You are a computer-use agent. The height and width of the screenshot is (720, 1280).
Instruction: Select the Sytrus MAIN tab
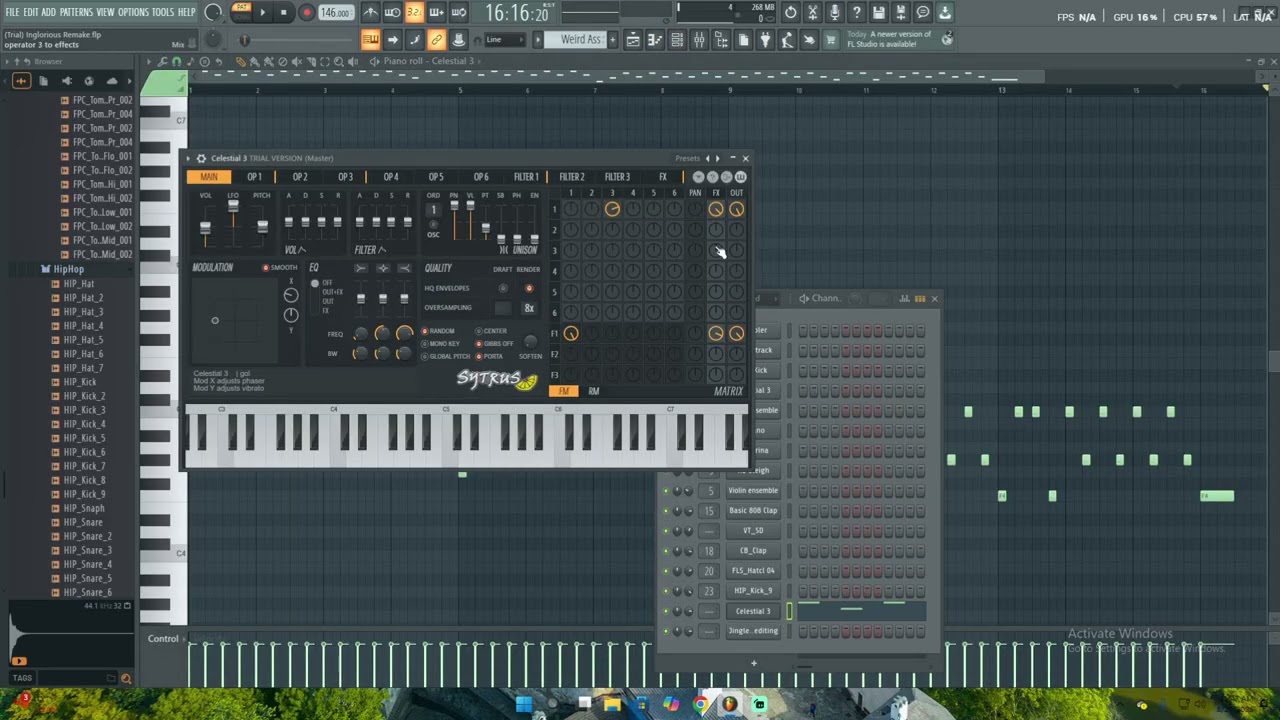pos(208,177)
